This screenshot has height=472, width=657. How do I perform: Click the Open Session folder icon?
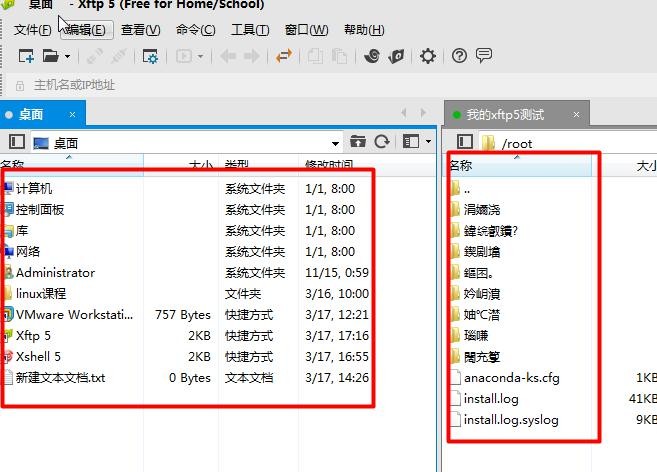pos(51,56)
